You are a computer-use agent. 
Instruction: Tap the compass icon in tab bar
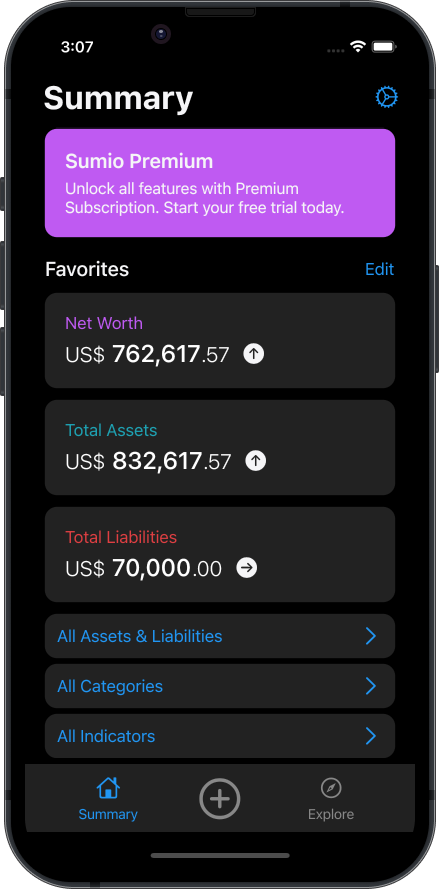pos(331,788)
